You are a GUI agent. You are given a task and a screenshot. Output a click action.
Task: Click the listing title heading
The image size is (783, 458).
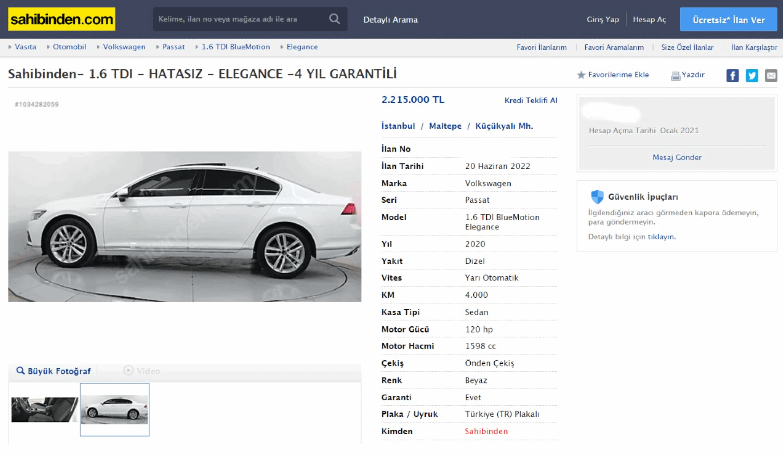coord(202,74)
